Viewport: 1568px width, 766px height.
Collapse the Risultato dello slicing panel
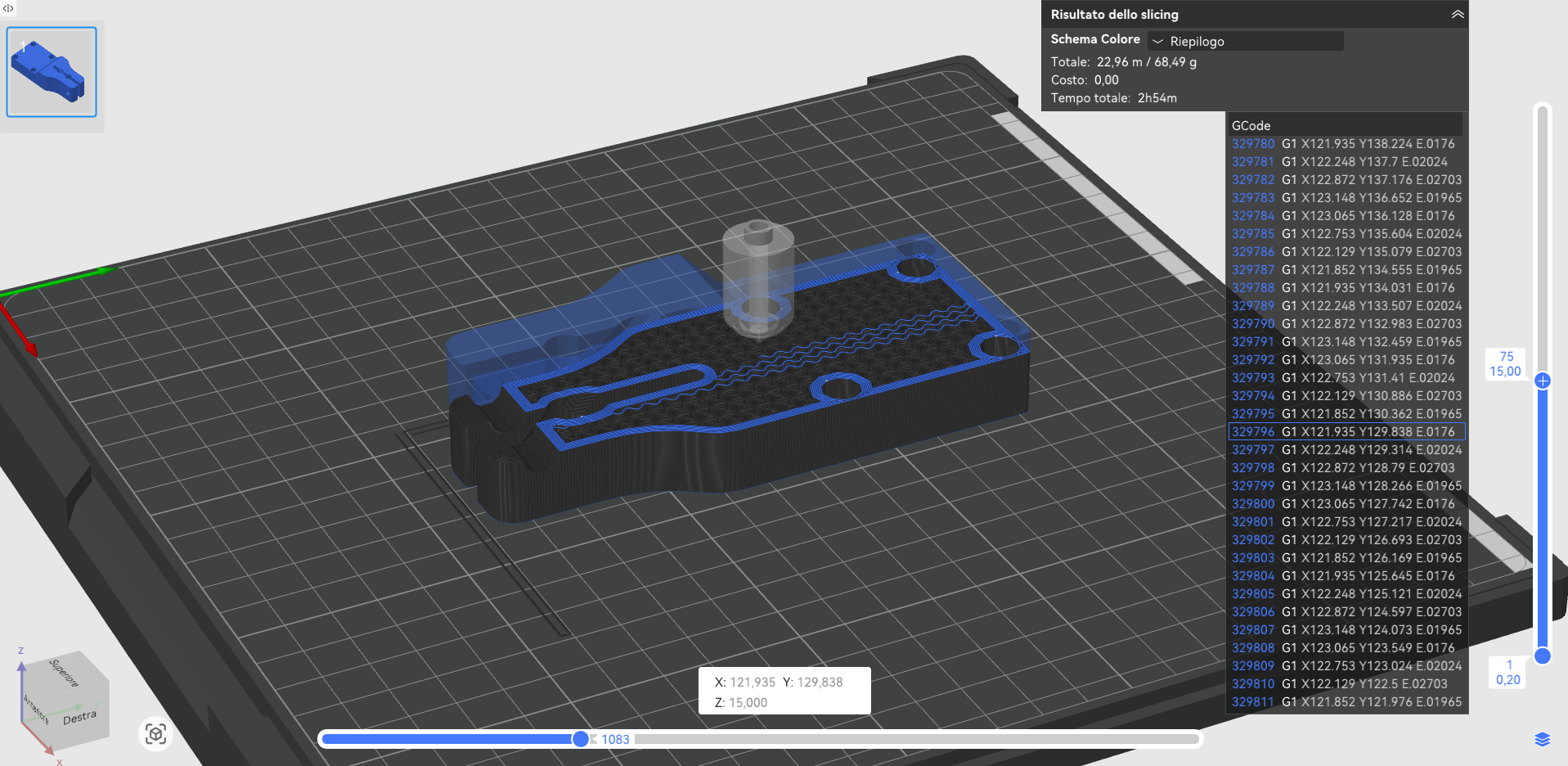(1458, 14)
